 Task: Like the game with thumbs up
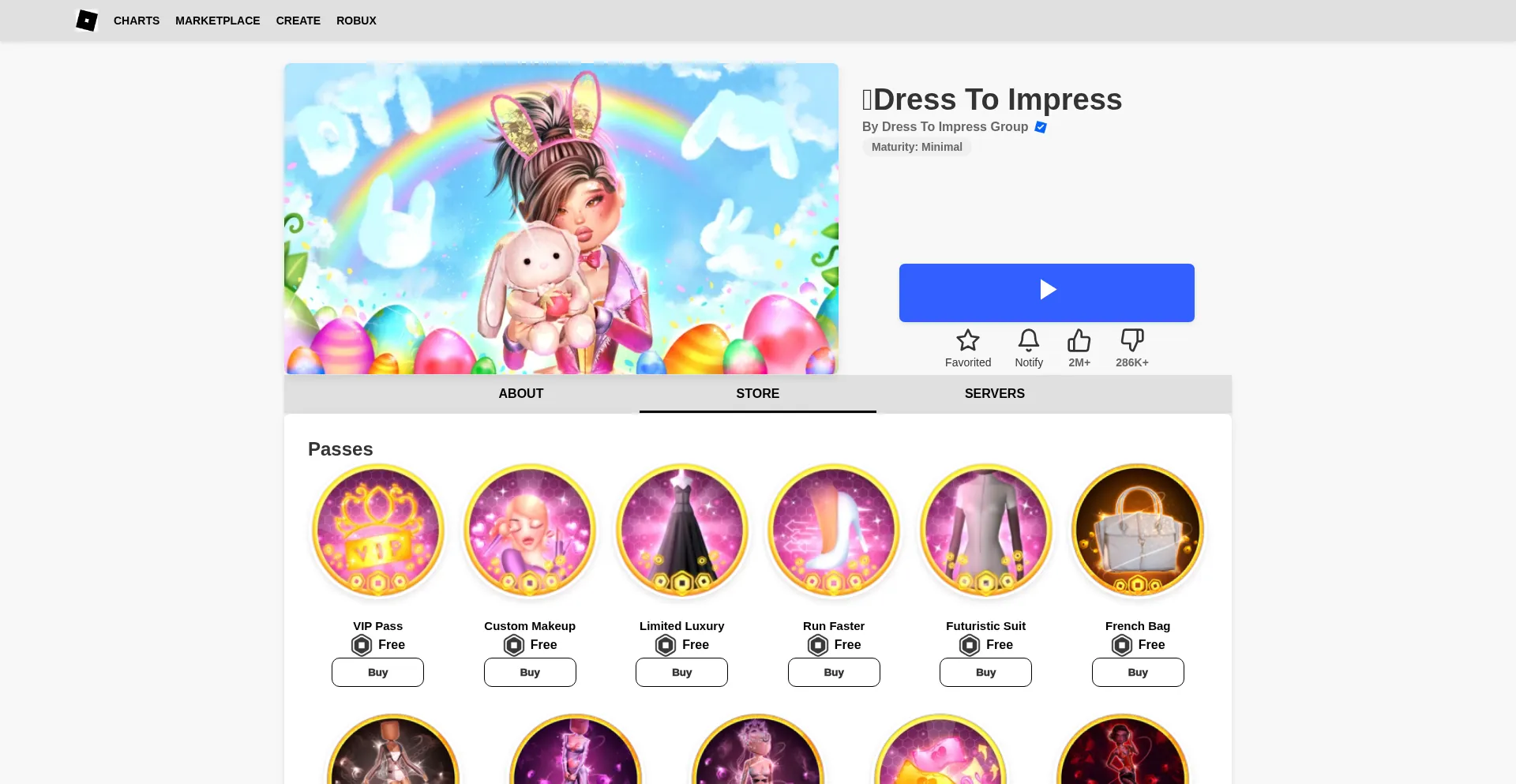tap(1079, 340)
